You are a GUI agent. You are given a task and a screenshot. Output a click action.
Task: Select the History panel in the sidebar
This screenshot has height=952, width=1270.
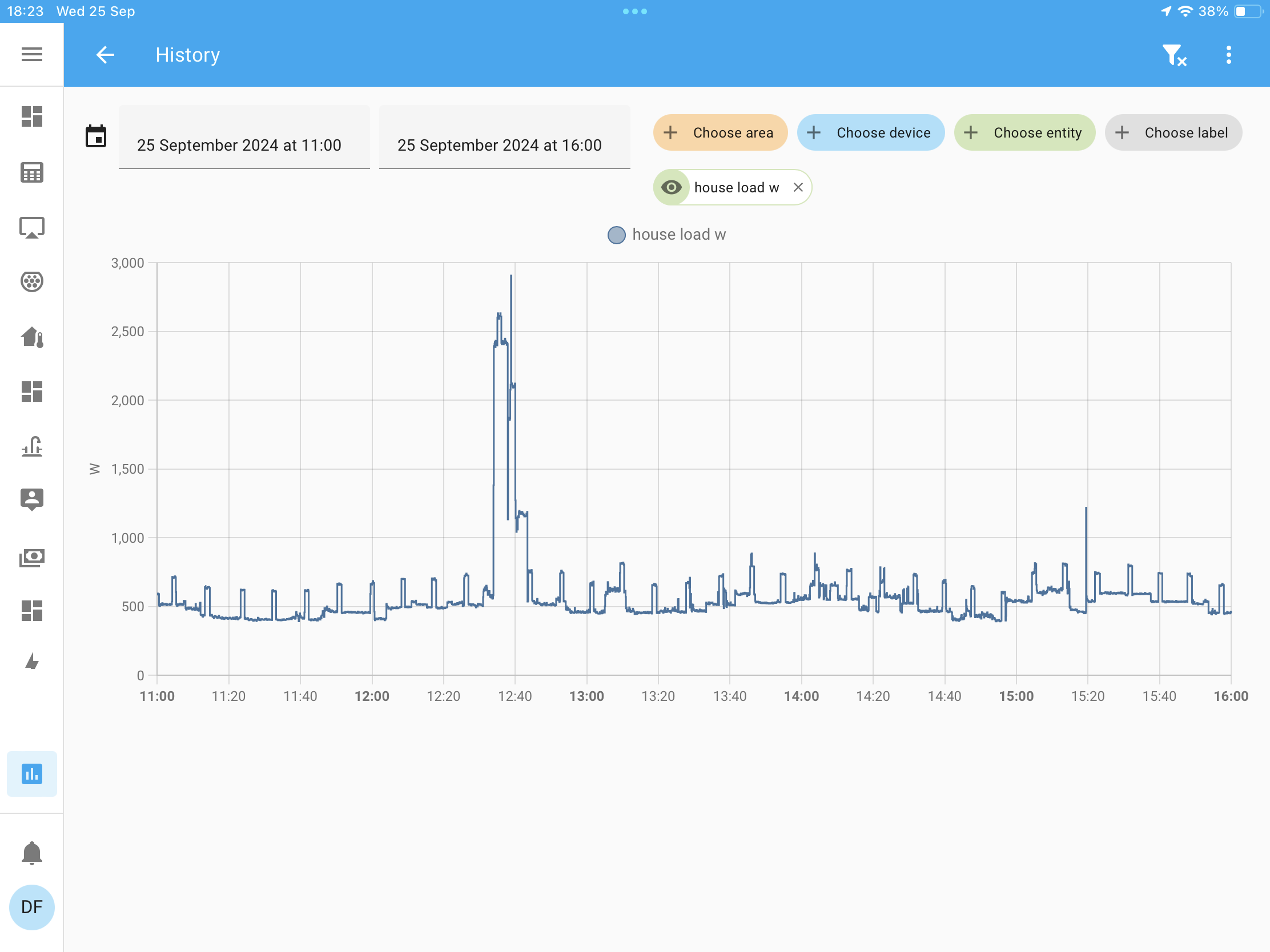(31, 773)
